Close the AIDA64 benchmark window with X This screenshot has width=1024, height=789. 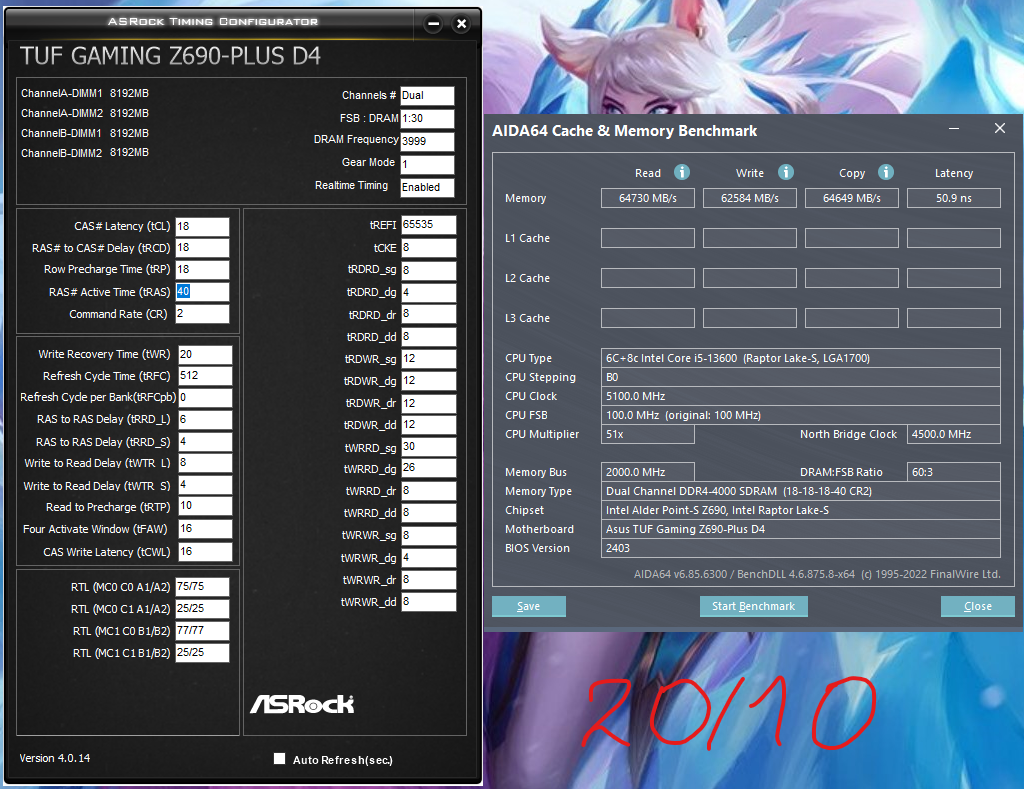pyautogui.click(x=1000, y=129)
